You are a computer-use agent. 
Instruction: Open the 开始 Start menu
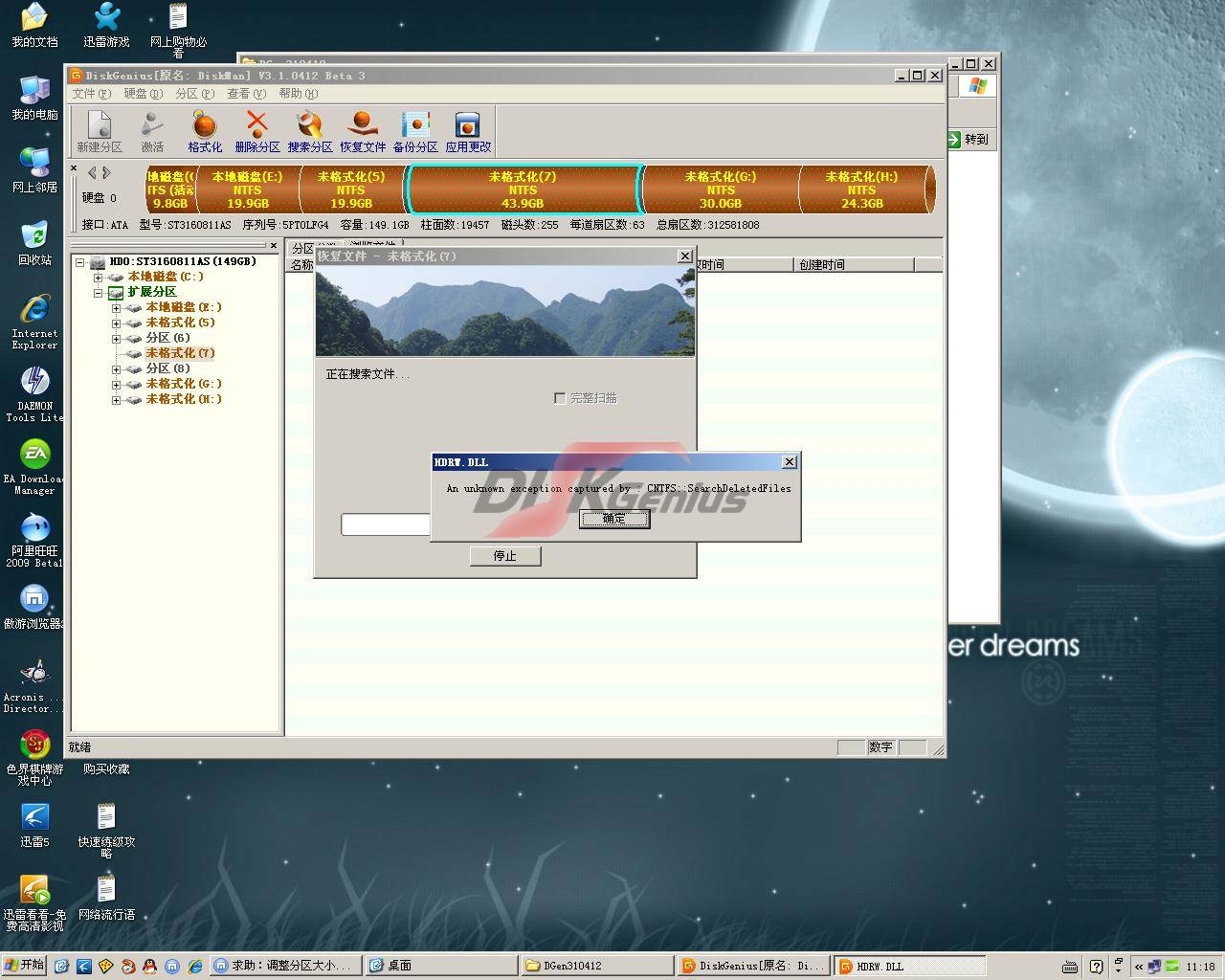tap(24, 966)
